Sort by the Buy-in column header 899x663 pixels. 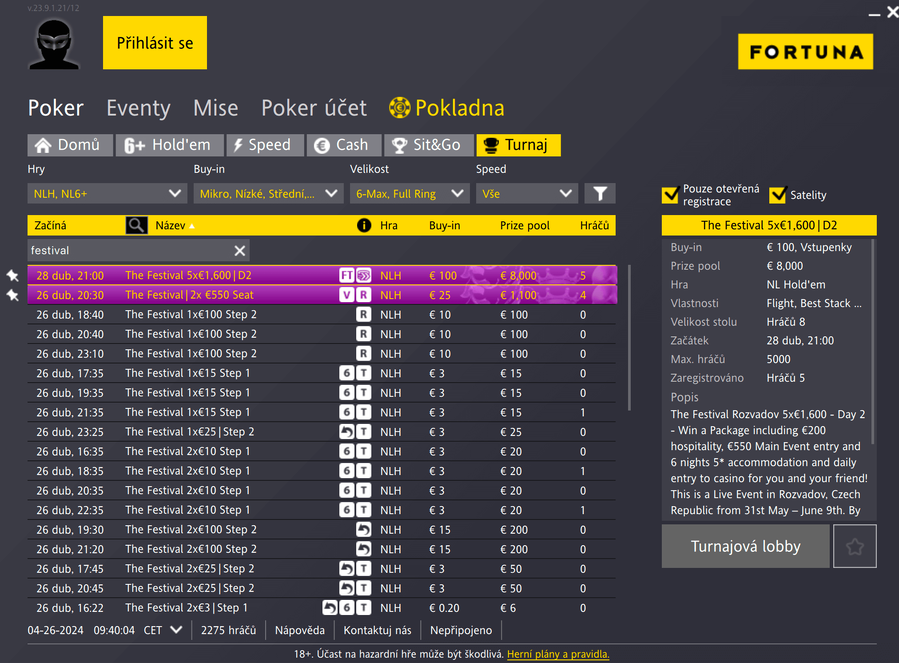[444, 225]
